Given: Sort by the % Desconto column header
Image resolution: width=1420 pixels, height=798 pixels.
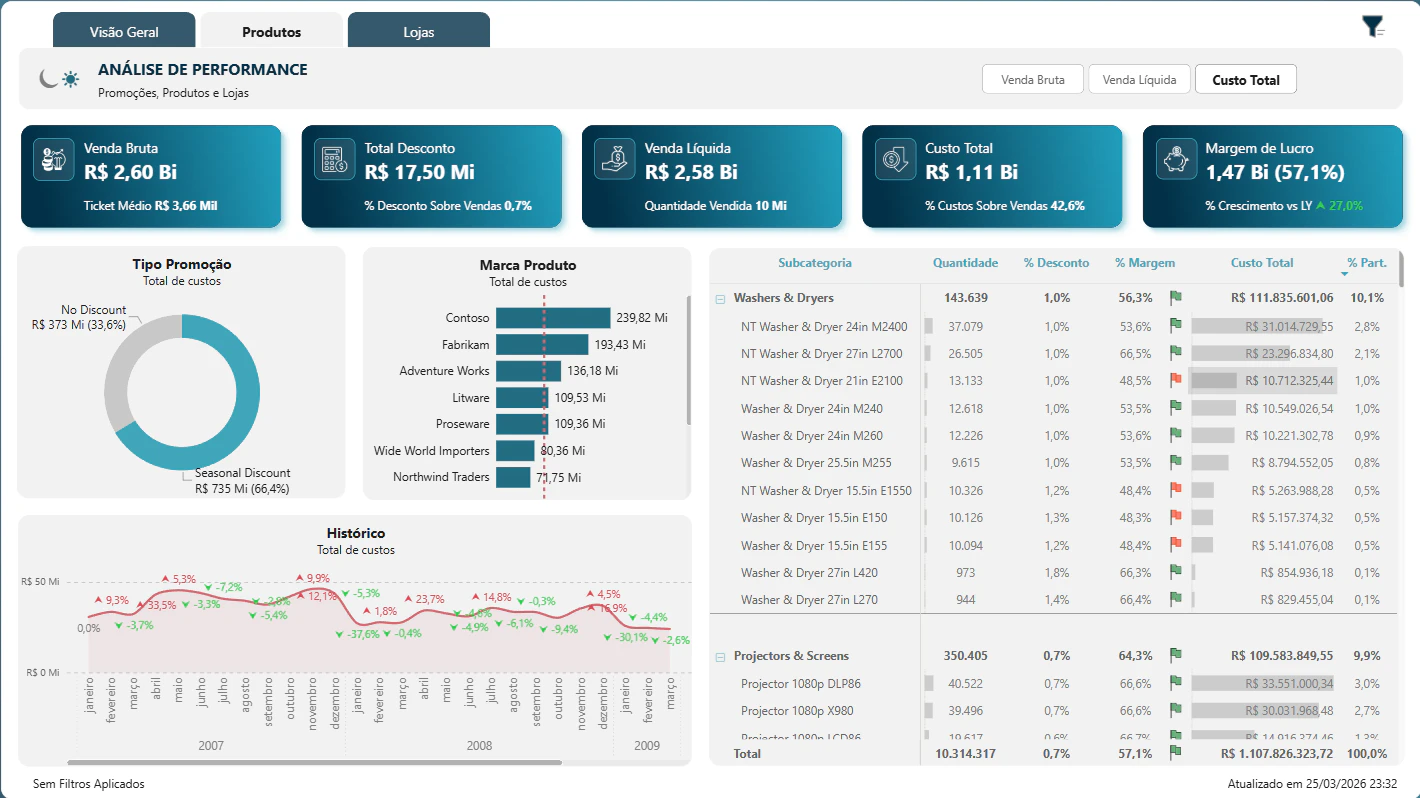Looking at the screenshot, I should point(1056,263).
